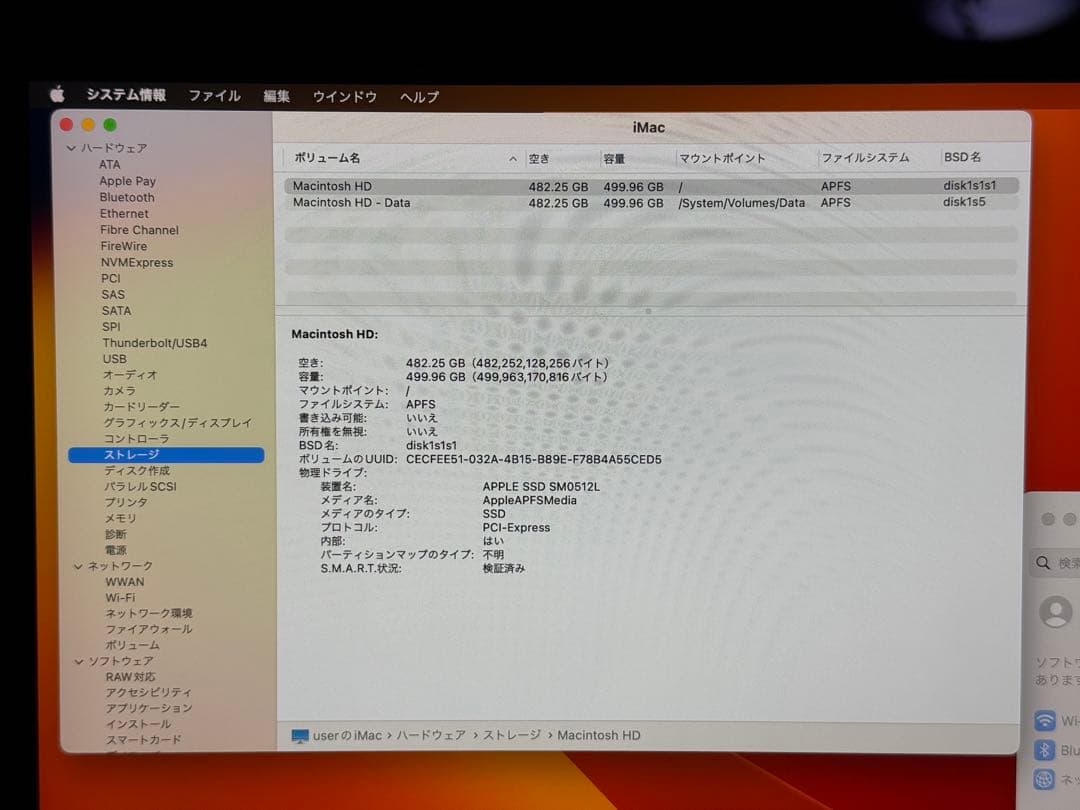The image size is (1080, 810).
Task: Click the network globe icon in Settings sidebar
Action: tap(1046, 779)
